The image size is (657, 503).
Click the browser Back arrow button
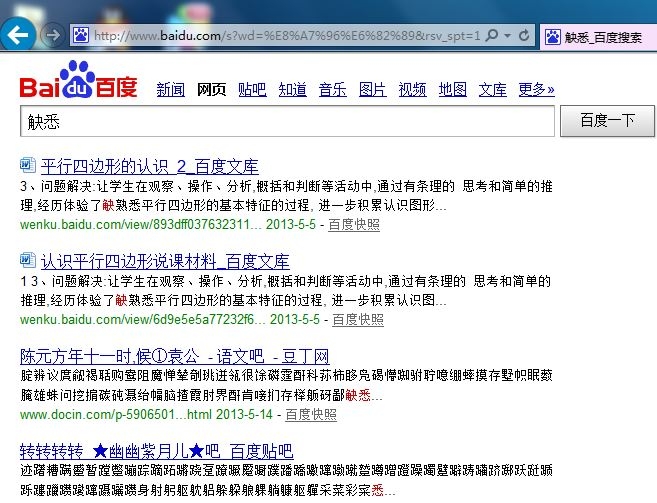17,35
